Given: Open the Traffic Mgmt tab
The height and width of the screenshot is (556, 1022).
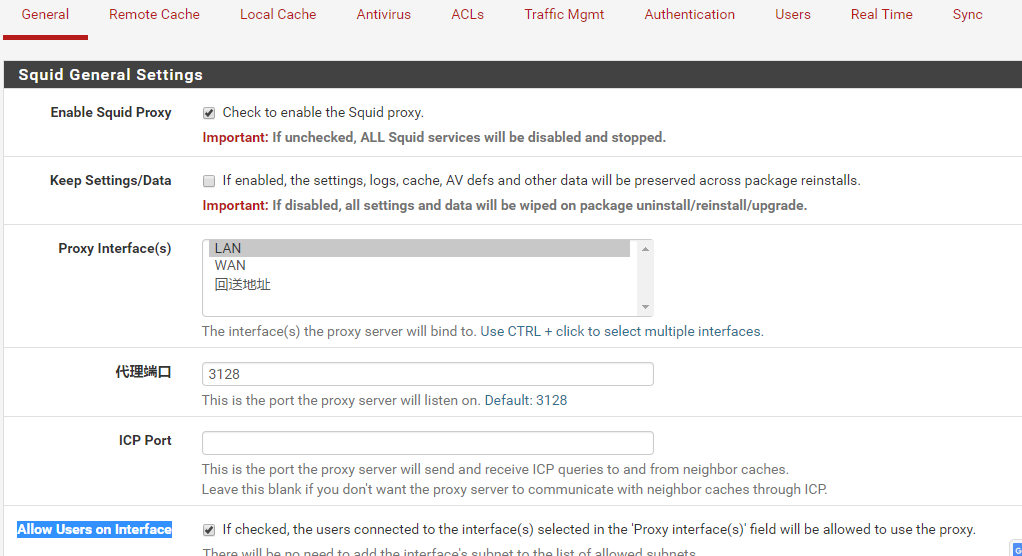Looking at the screenshot, I should (564, 14).
